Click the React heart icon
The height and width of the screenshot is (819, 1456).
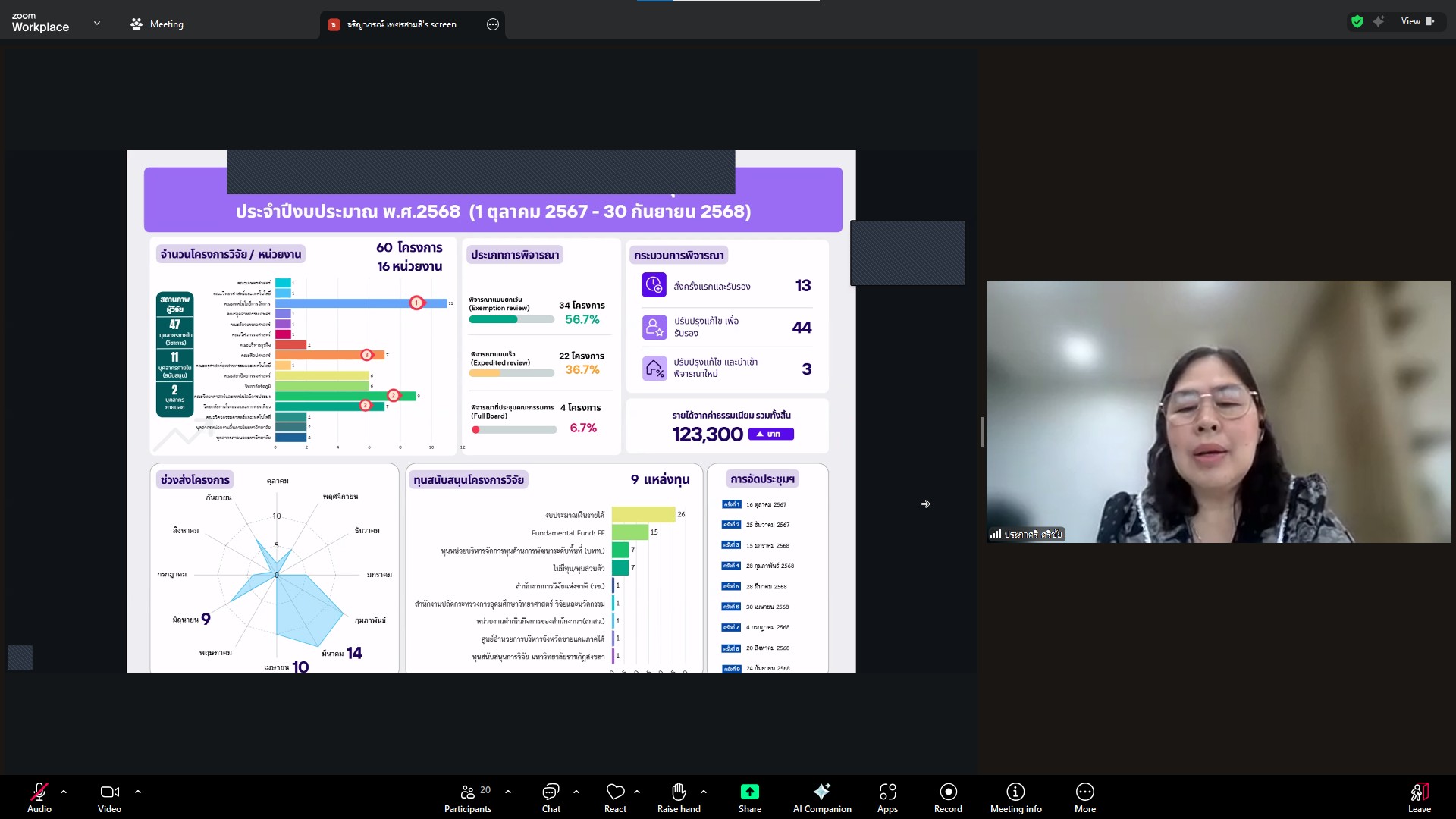(615, 797)
